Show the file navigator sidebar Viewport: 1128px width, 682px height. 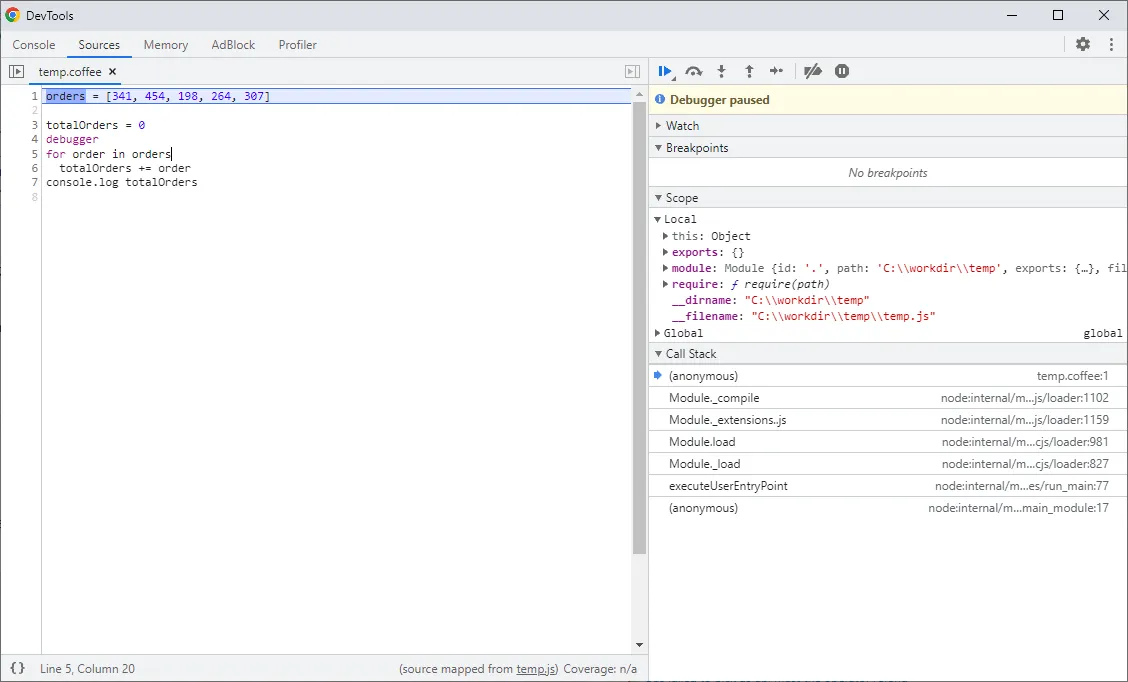[16, 72]
